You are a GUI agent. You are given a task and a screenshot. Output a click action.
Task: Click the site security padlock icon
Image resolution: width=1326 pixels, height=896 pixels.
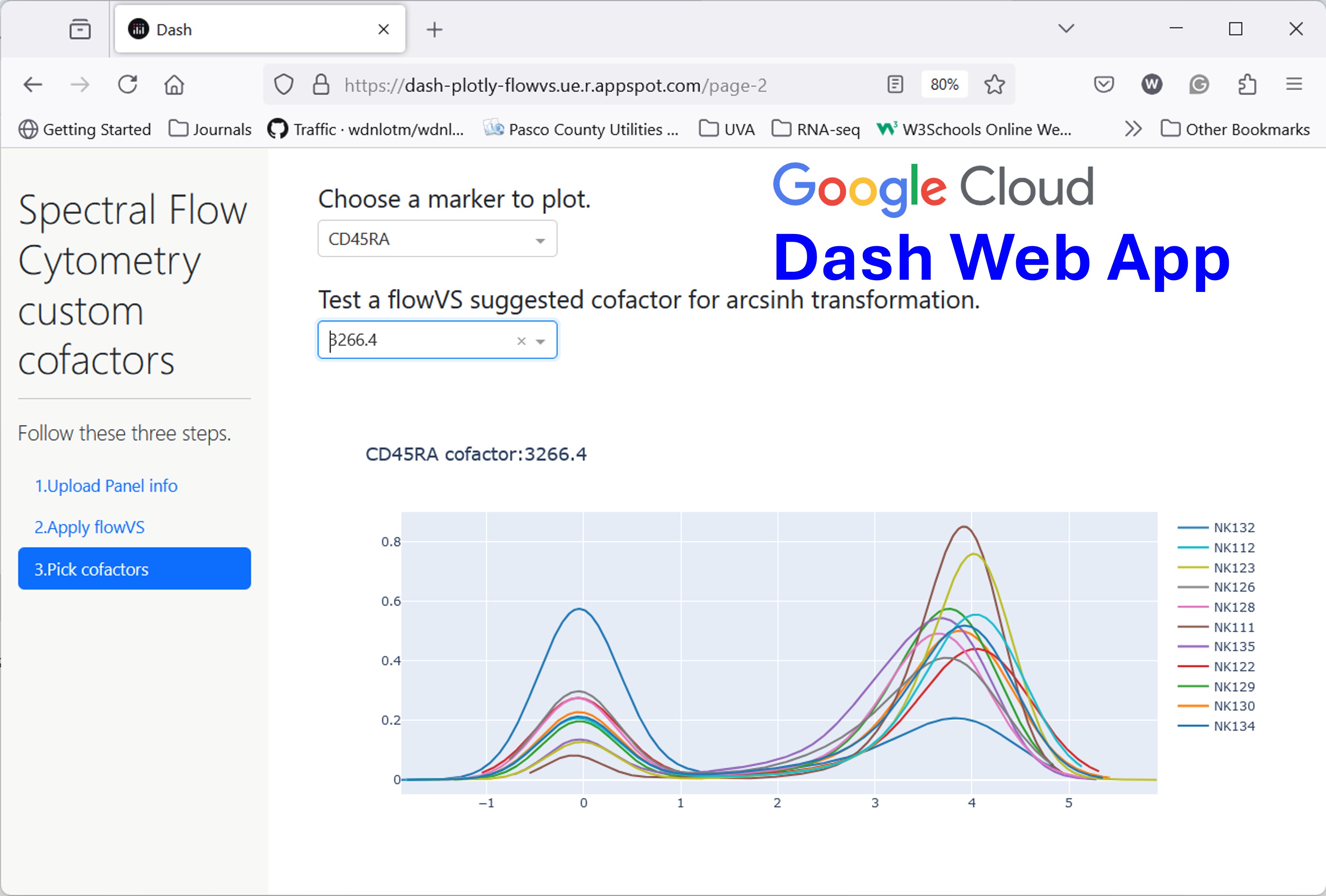click(x=321, y=85)
